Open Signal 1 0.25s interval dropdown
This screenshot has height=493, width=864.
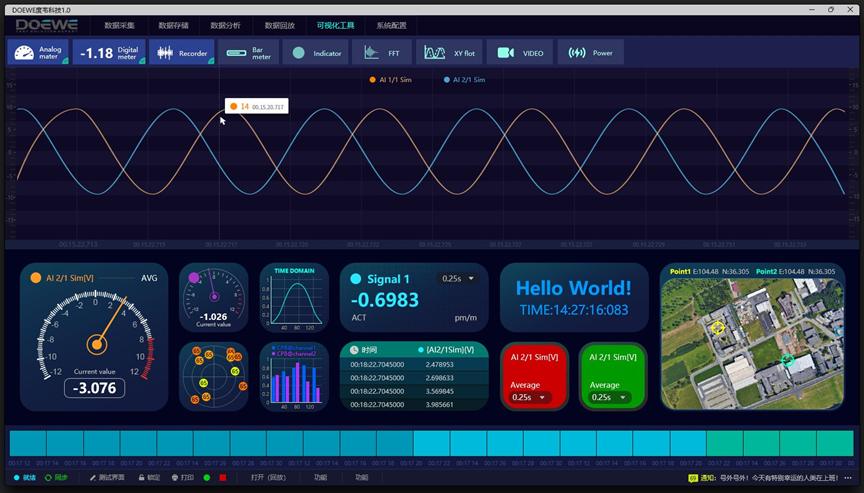[x=458, y=279]
